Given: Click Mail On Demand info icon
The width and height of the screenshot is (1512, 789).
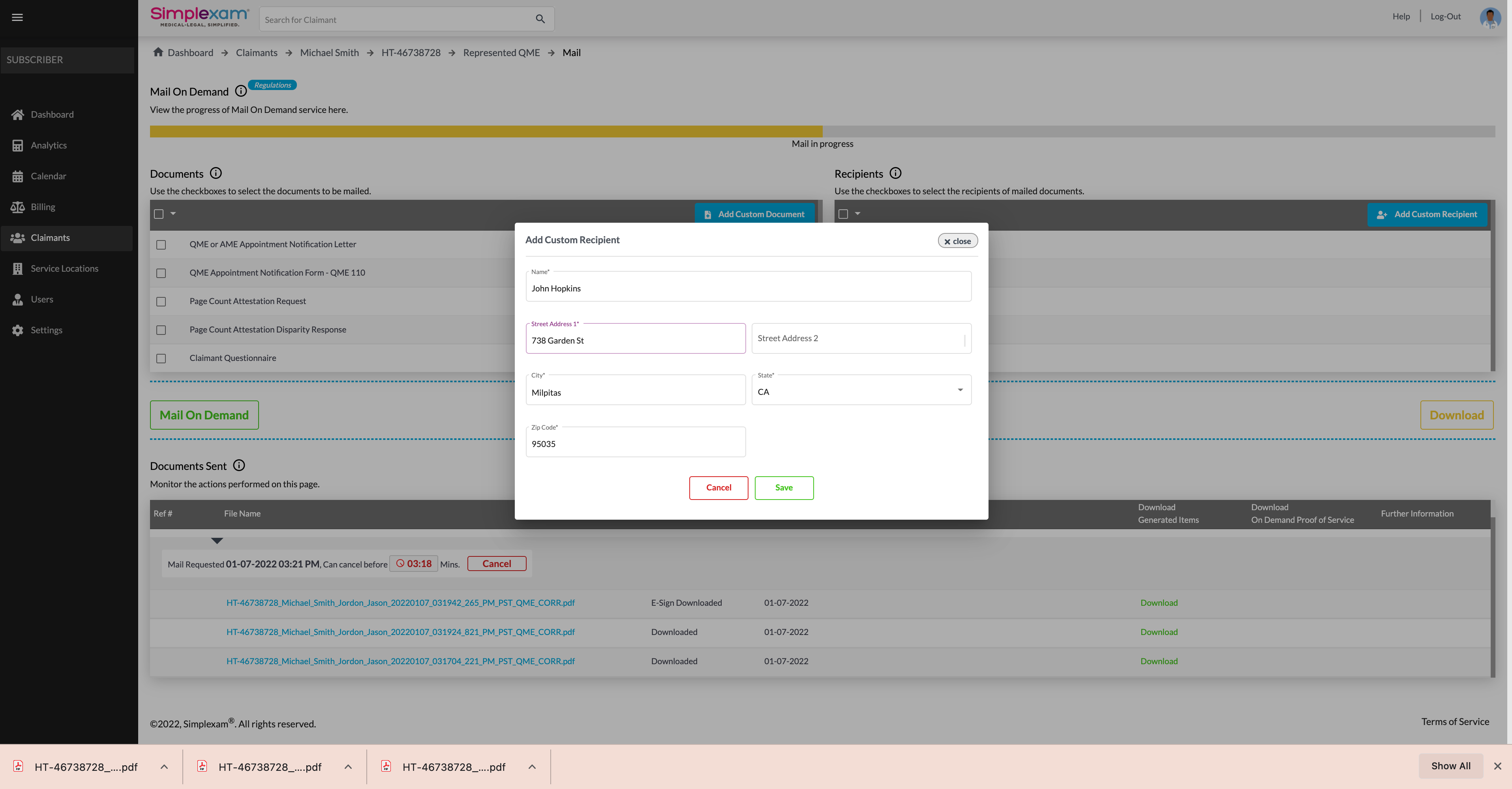Looking at the screenshot, I should 241,91.
